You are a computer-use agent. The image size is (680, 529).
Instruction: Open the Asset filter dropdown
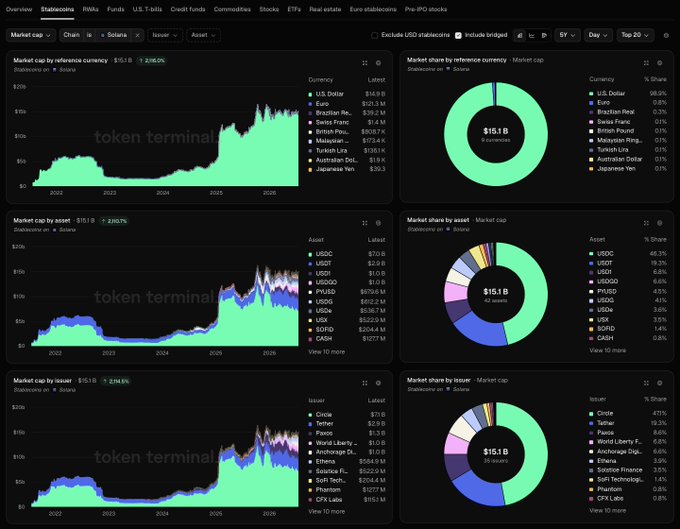pos(203,35)
